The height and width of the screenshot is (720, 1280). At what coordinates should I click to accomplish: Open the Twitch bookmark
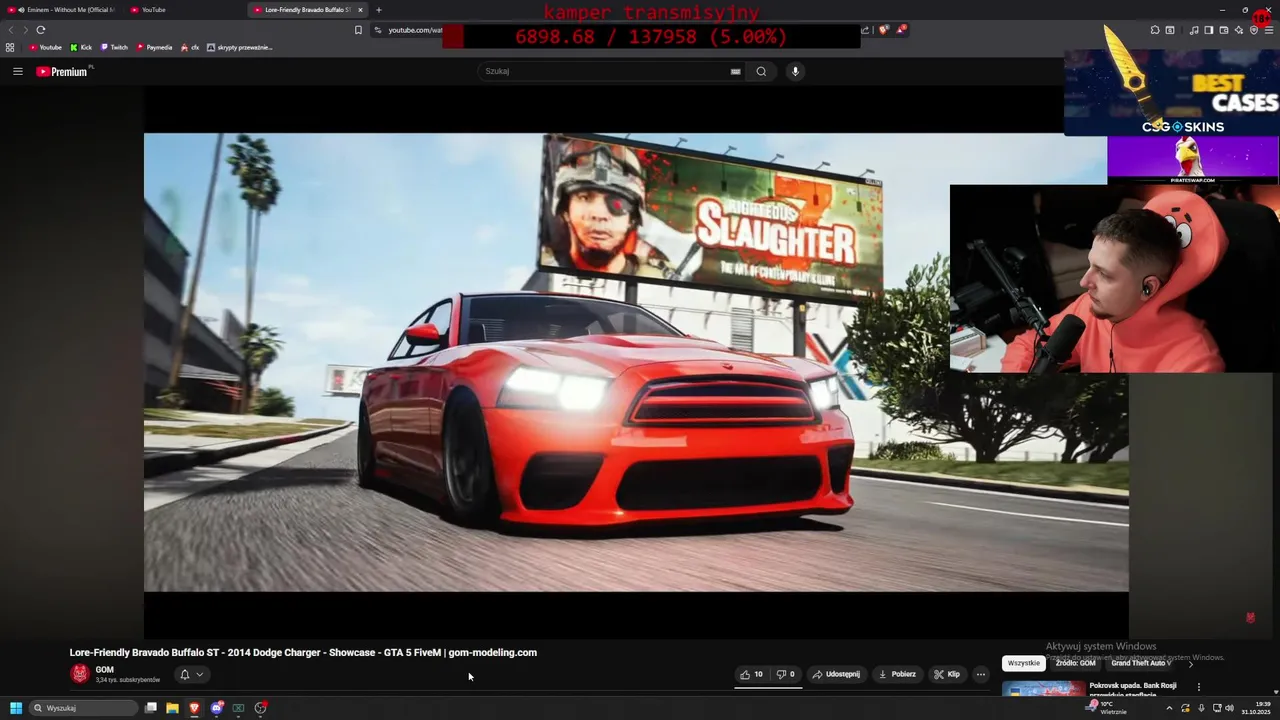[x=114, y=47]
